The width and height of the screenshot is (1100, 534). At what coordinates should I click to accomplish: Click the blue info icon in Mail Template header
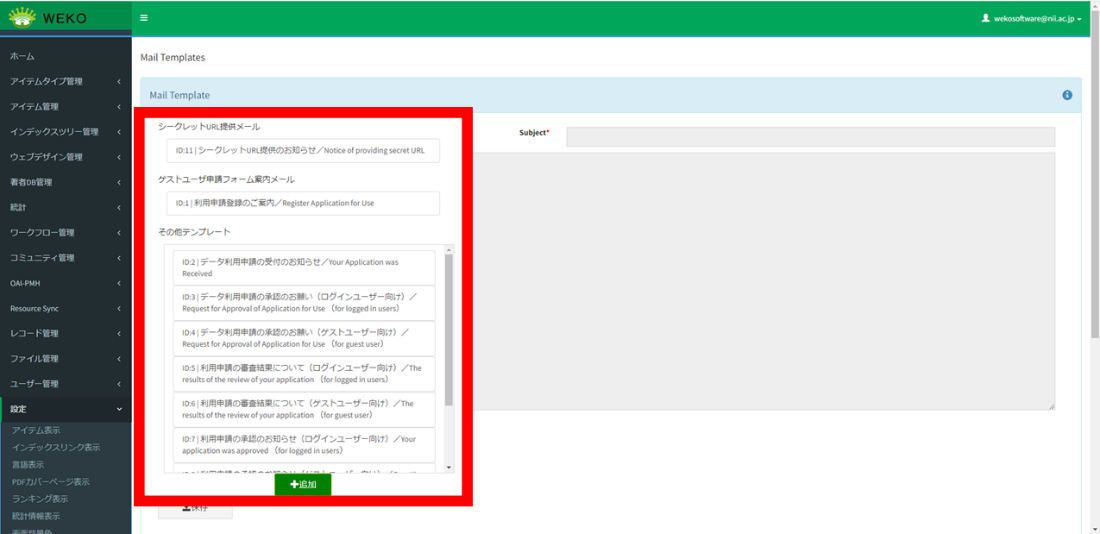(1067, 95)
